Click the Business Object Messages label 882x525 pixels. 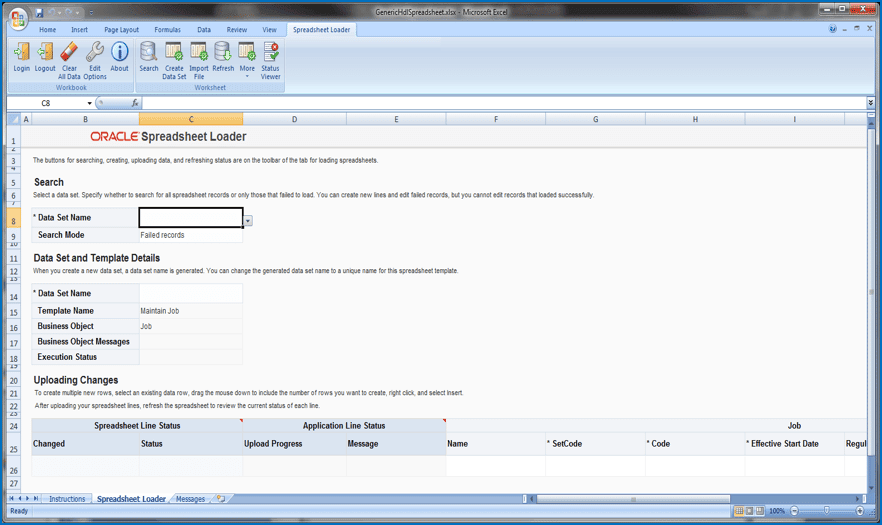tap(86, 342)
